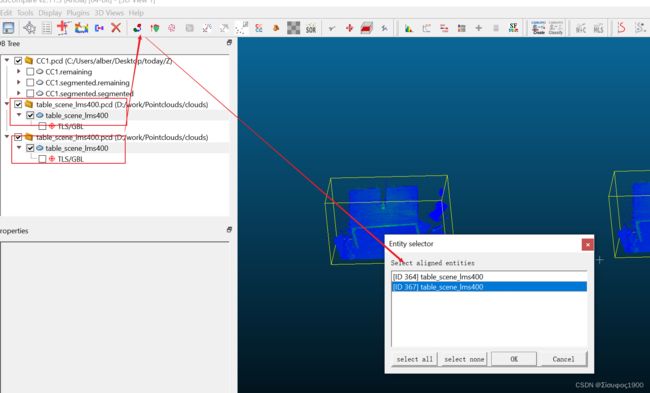Click the red cross-section plane icon

[366, 28]
